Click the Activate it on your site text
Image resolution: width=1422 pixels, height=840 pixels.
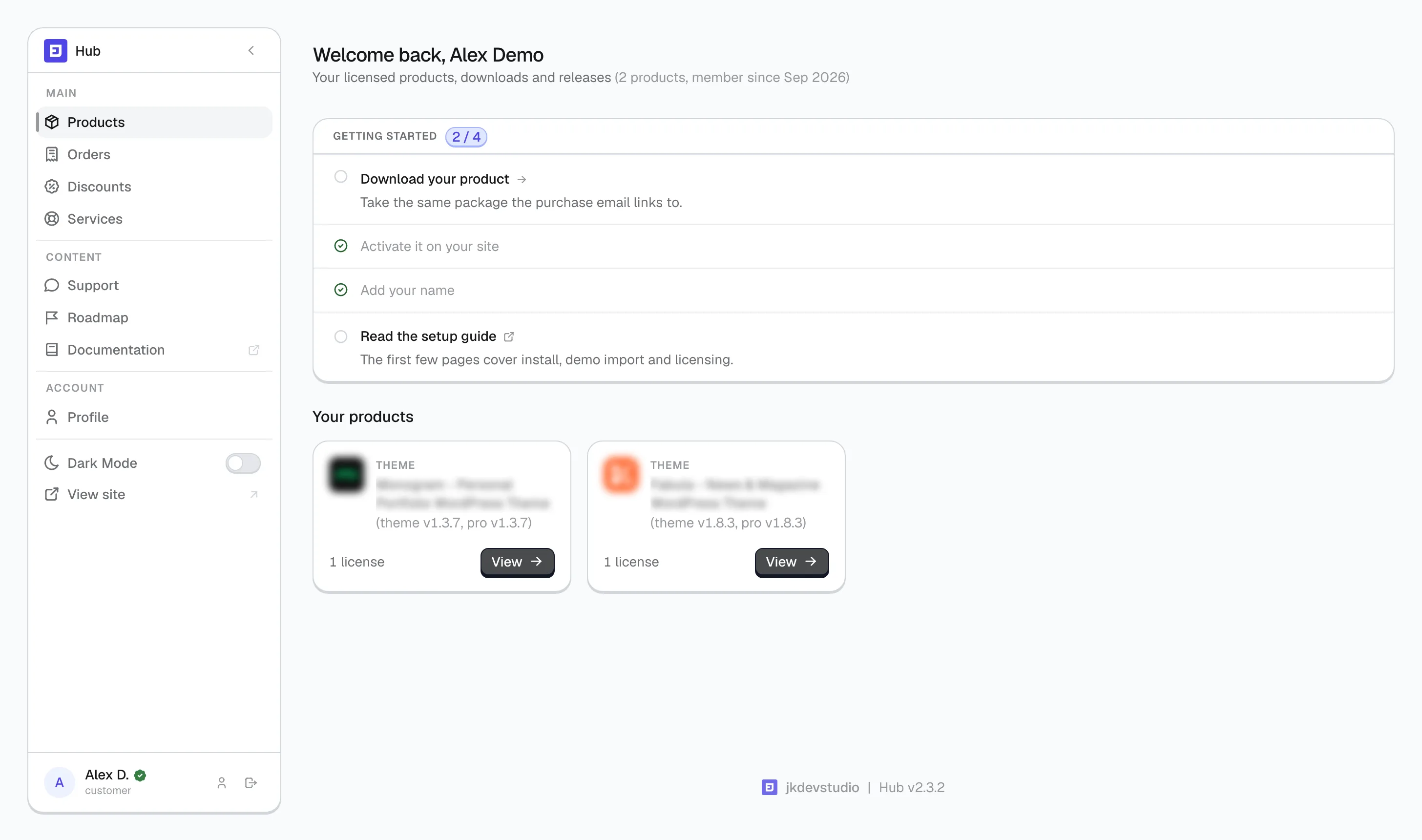(430, 246)
